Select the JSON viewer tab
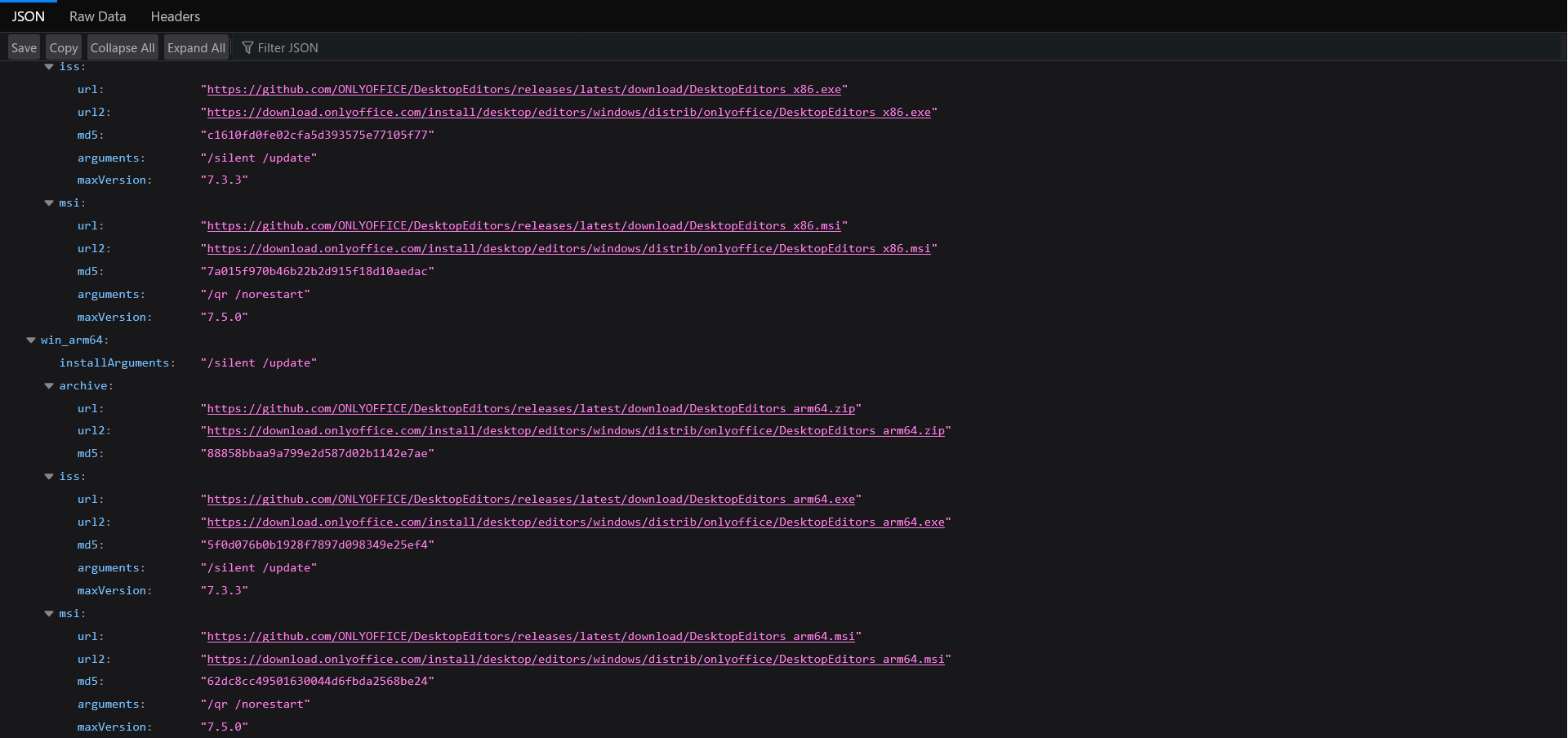 pos(28,16)
